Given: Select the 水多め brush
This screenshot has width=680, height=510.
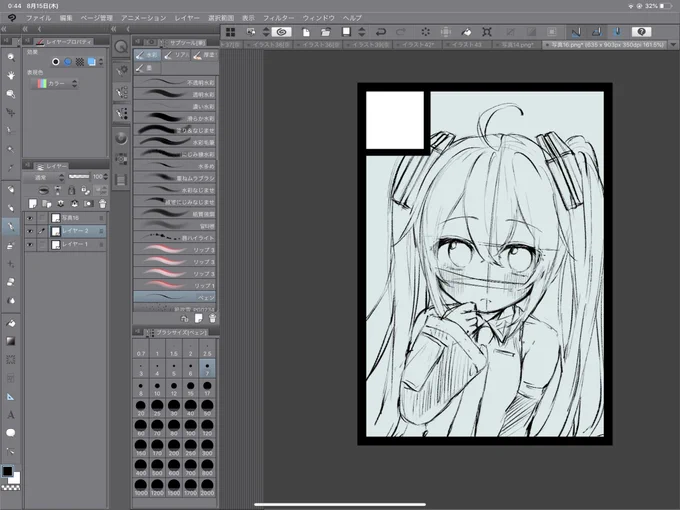Looking at the screenshot, I should click(174, 166).
